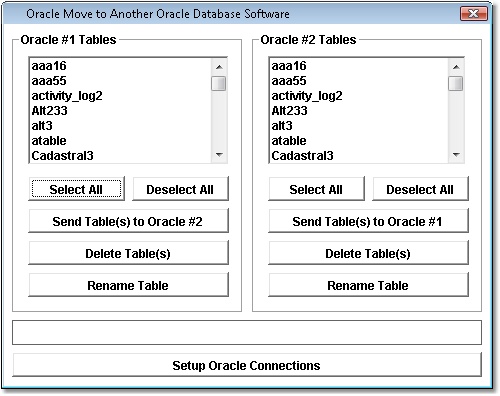Image resolution: width=500 pixels, height=396 pixels.
Task: Click the empty status field above Setup button
Action: (x=247, y=333)
